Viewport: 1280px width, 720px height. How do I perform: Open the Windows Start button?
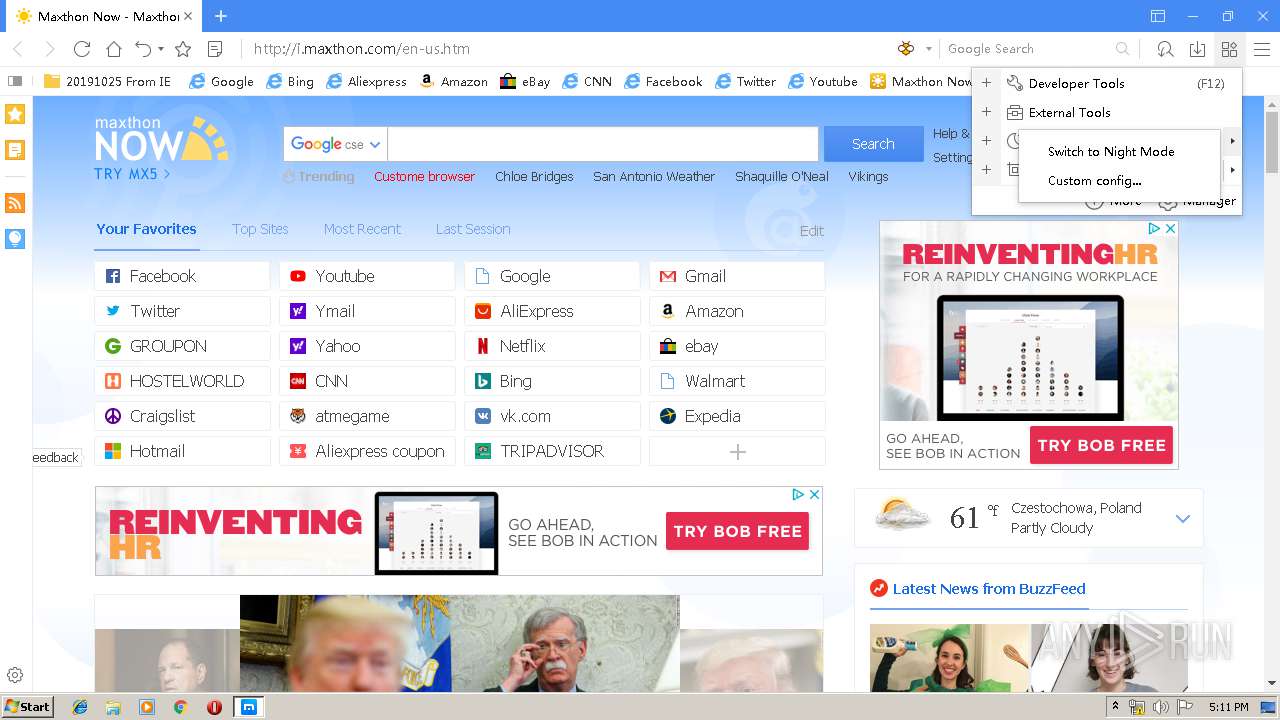[x=28, y=706]
